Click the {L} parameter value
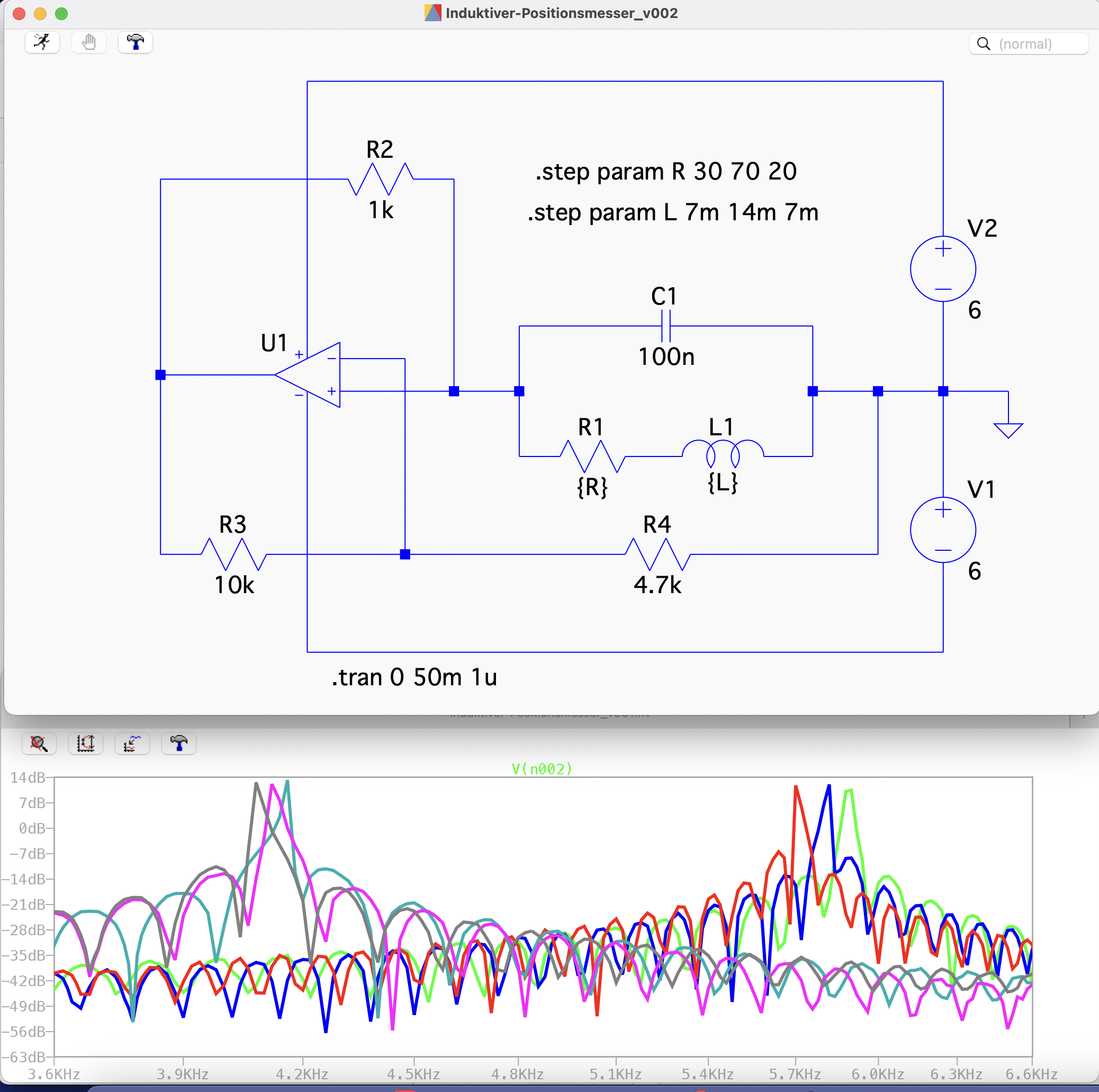The width and height of the screenshot is (1099, 1092). [x=723, y=482]
